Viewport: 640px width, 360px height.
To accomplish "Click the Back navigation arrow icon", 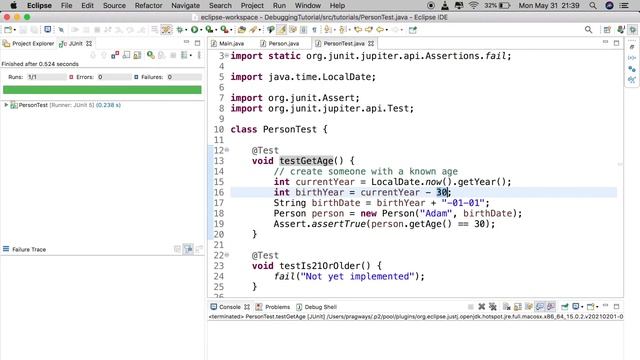I will pyautogui.click(x=380, y=30).
